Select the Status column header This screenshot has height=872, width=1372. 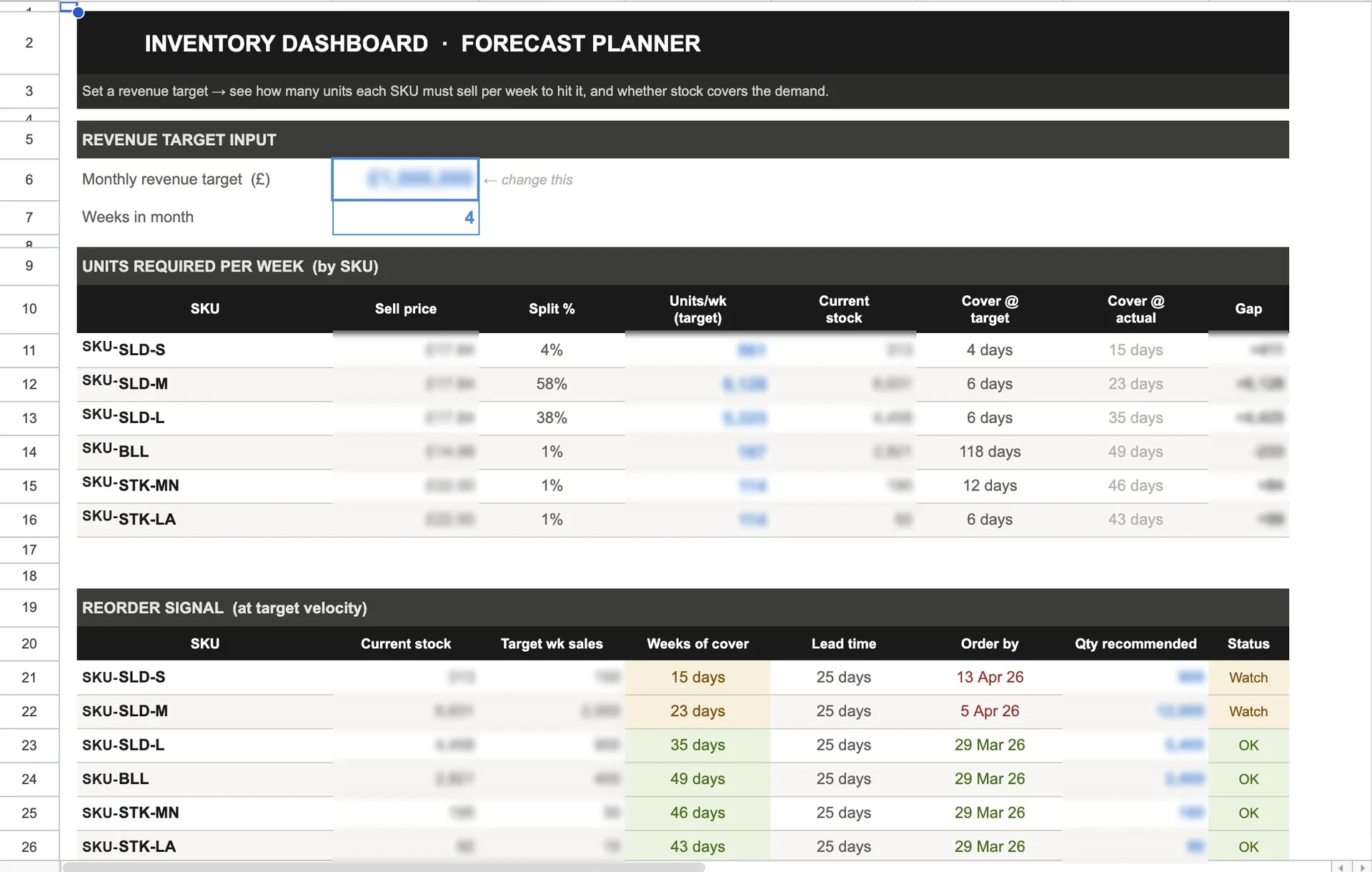[1248, 644]
